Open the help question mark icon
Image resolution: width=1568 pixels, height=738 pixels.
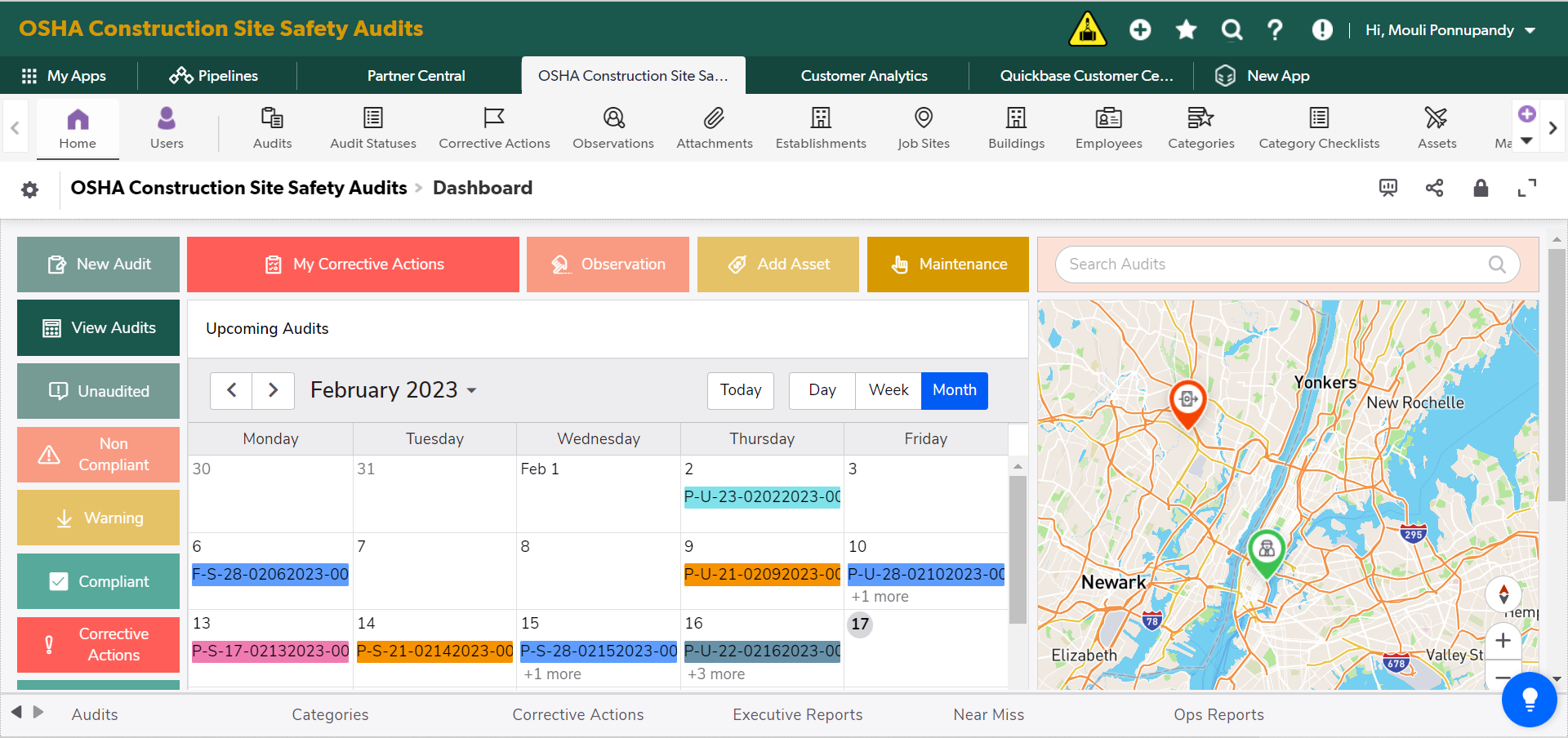click(x=1275, y=30)
